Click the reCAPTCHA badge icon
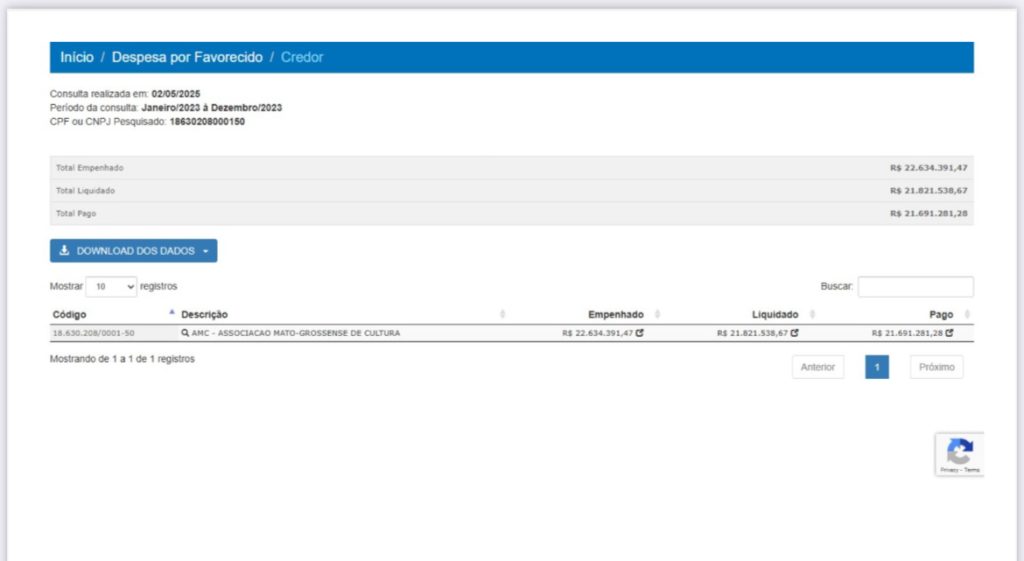The width and height of the screenshot is (1024, 561). click(x=959, y=451)
